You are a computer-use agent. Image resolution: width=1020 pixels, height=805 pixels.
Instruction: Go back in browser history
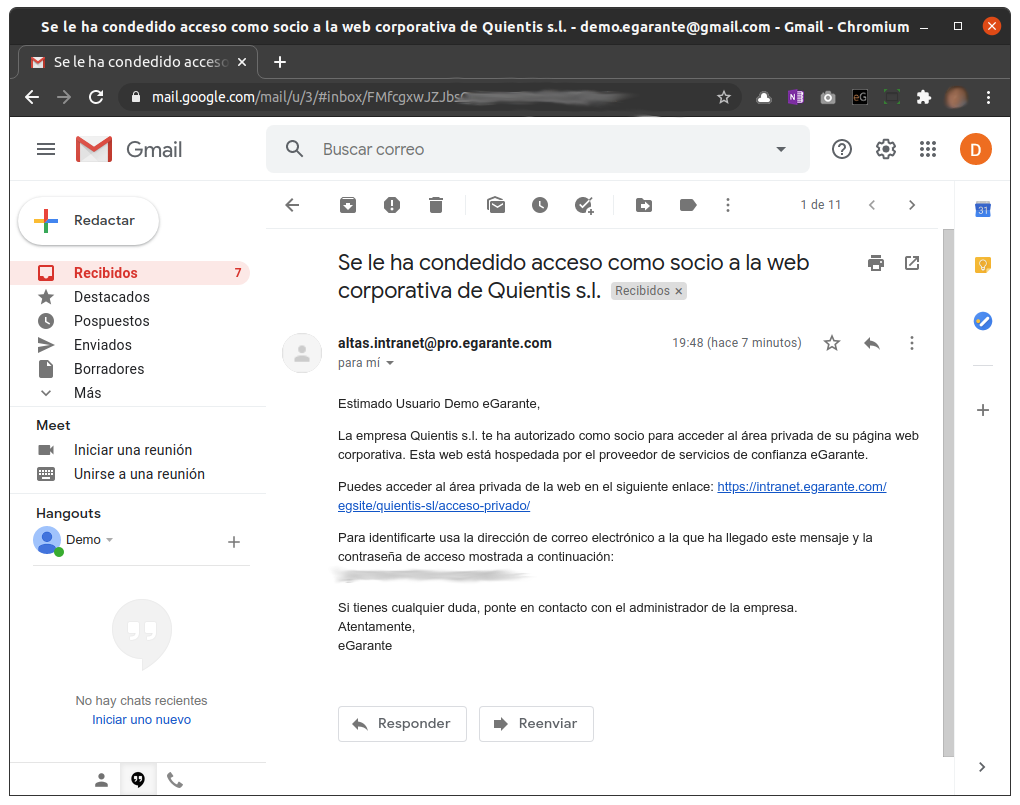click(x=32, y=98)
